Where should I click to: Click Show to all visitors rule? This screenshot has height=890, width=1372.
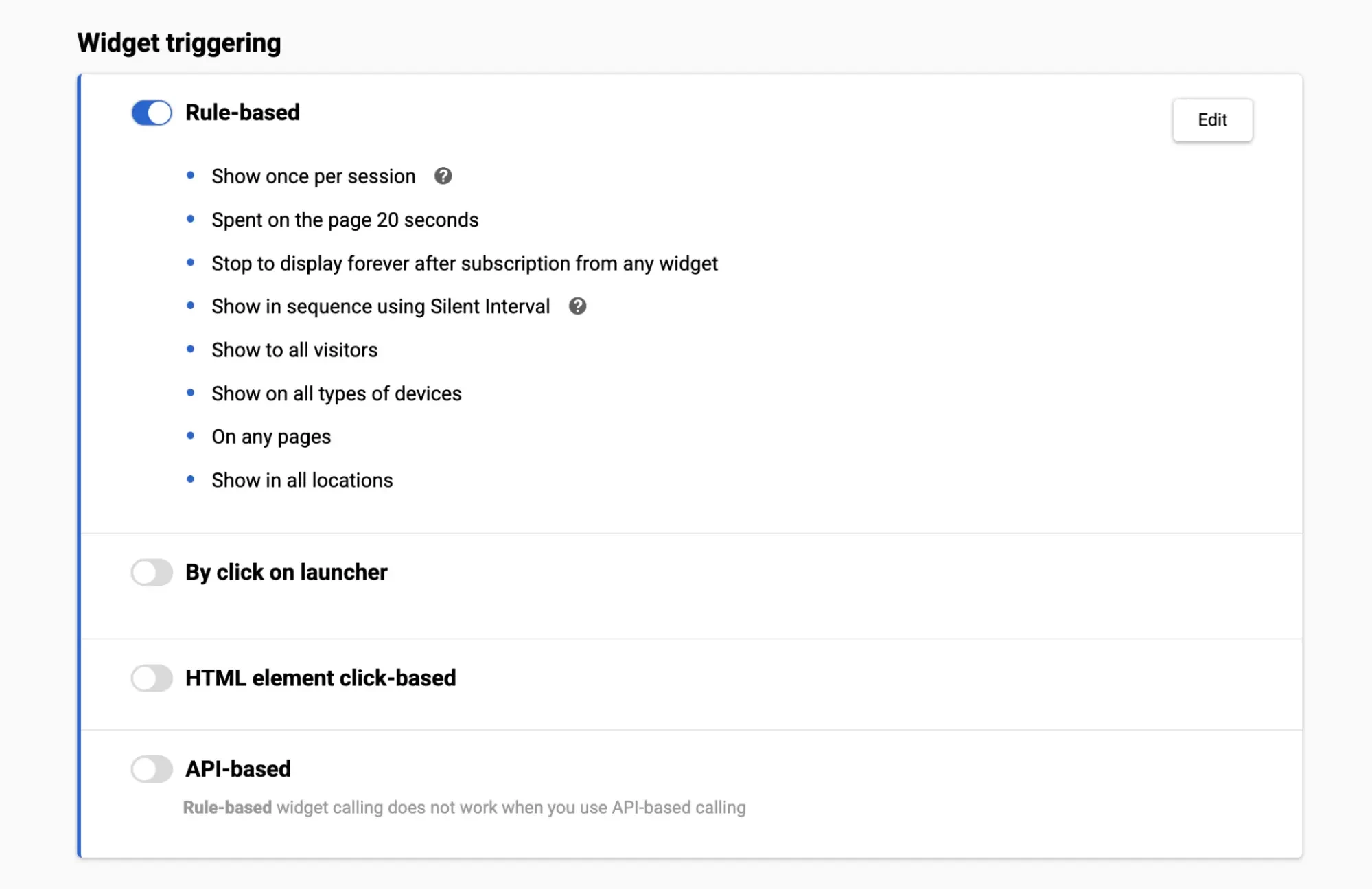(294, 350)
